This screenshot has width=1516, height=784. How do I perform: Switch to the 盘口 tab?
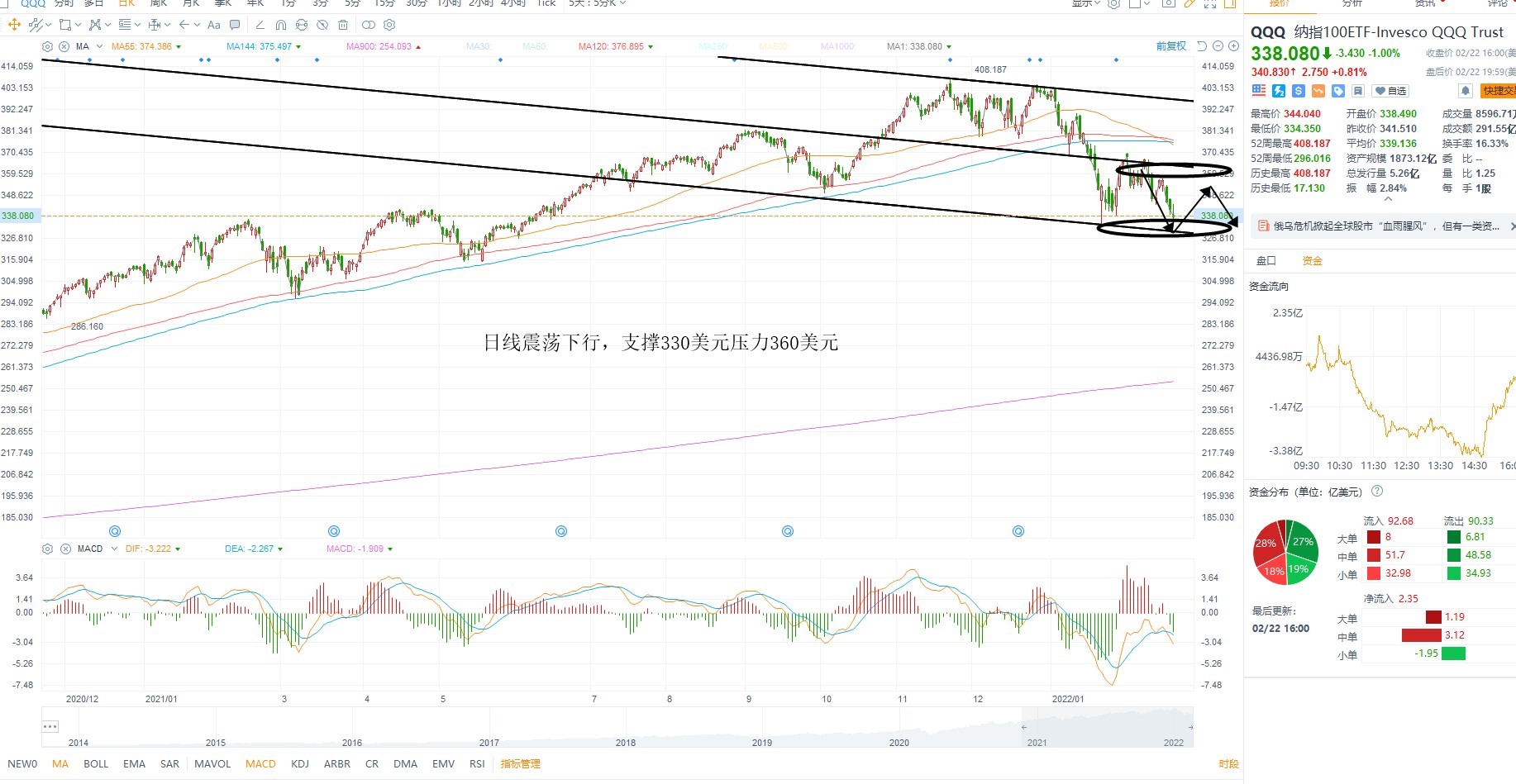1266,261
